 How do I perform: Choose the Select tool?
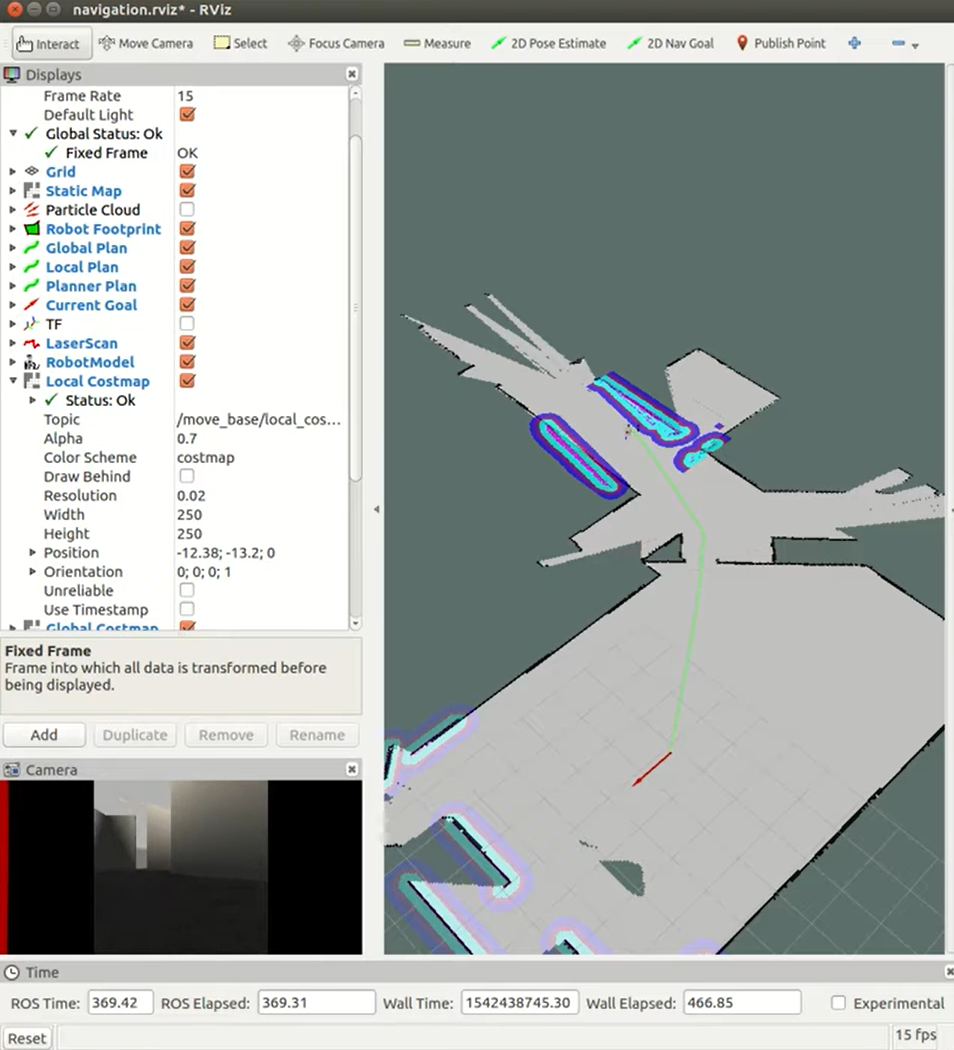coord(240,43)
